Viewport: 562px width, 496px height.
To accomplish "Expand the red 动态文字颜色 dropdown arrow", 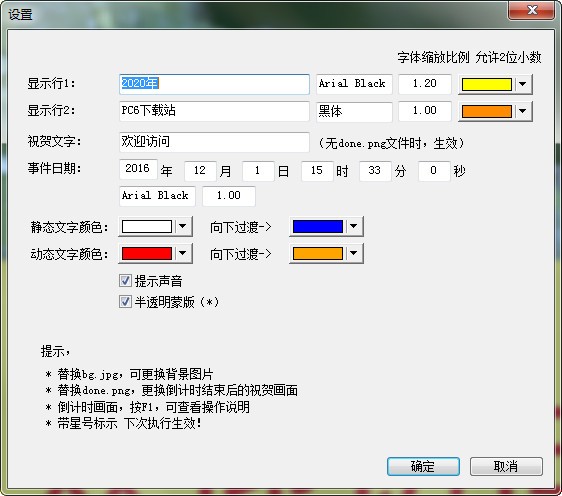I will click(x=183, y=253).
